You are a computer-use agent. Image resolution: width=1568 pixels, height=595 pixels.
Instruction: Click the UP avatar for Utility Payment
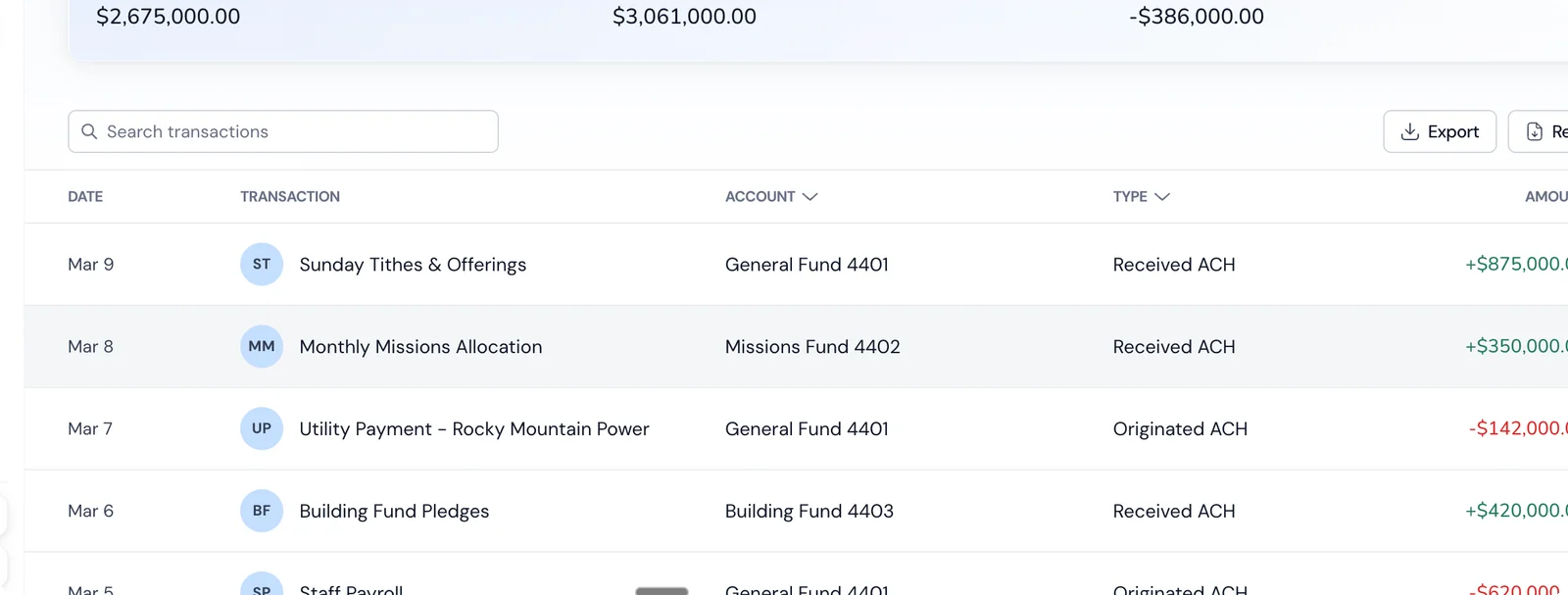[262, 428]
